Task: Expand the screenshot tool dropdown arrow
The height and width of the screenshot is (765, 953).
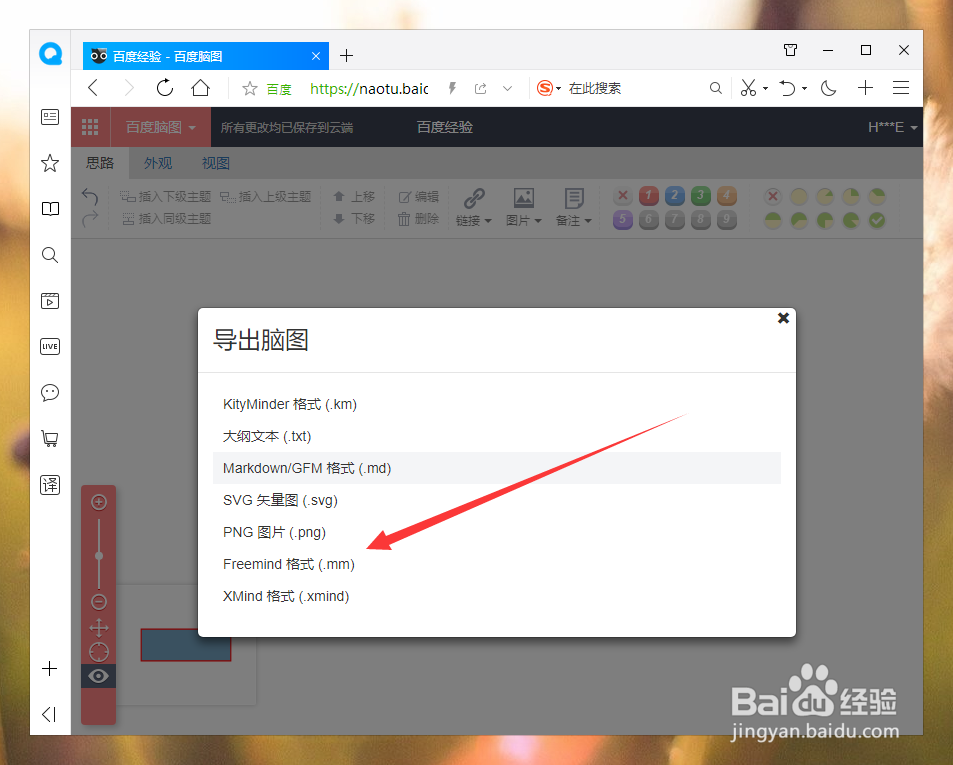Action: 765,89
